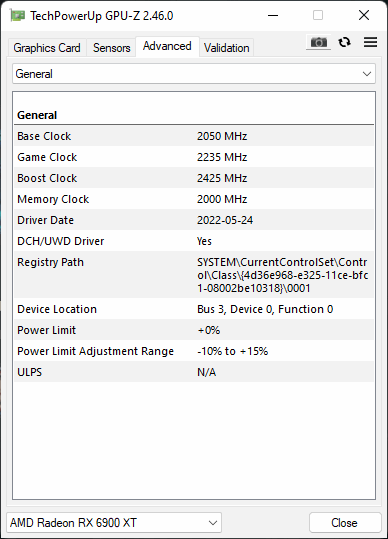Click the Power Limit Adjustment Range row
Screen dimensions: 388x539
point(194,351)
